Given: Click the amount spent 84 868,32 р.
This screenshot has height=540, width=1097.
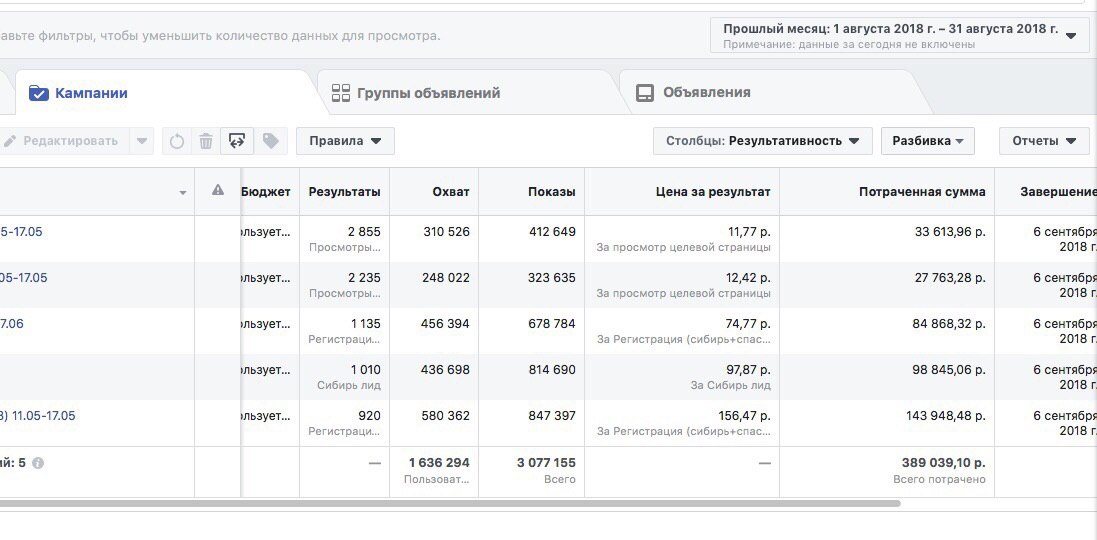Looking at the screenshot, I should click(949, 324).
